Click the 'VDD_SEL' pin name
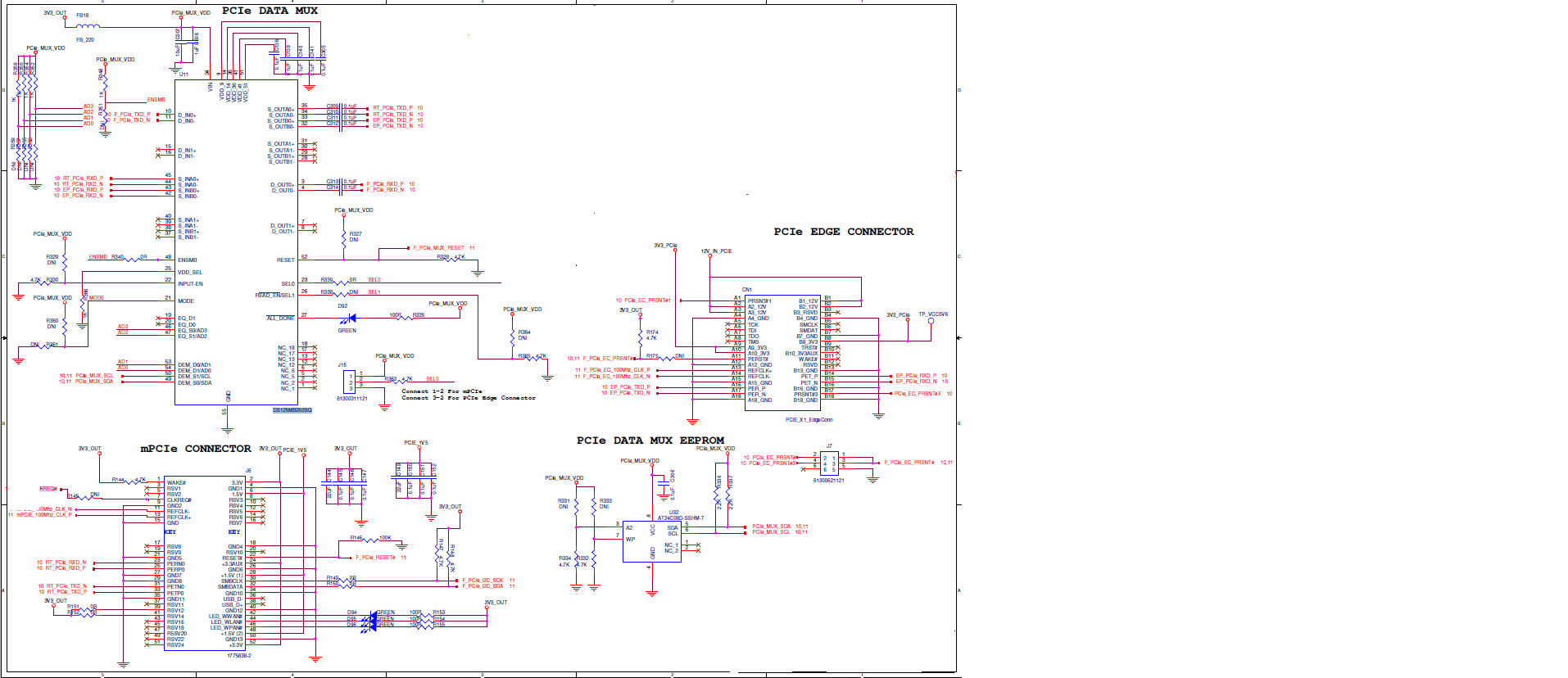Screen dimensions: 1568x678 [x=190, y=273]
